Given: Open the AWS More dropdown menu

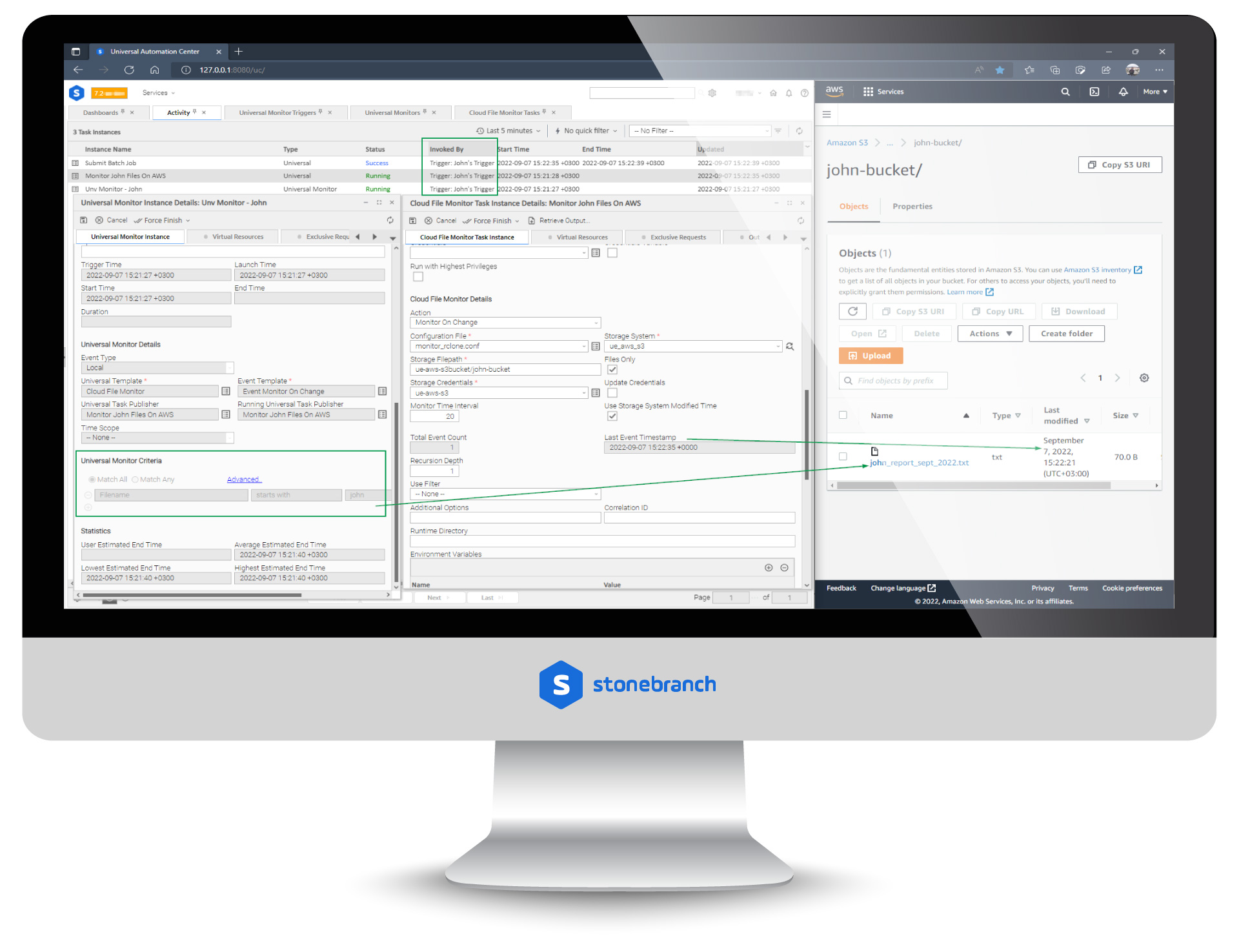Looking at the screenshot, I should (x=1155, y=92).
